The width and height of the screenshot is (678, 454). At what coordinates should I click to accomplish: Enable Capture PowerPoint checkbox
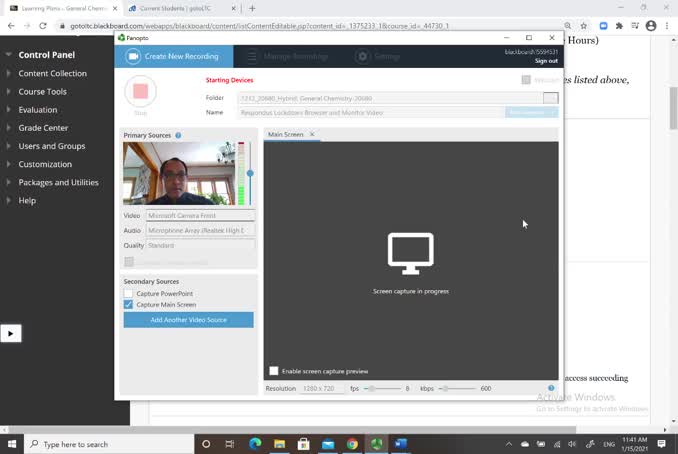pyautogui.click(x=129, y=293)
